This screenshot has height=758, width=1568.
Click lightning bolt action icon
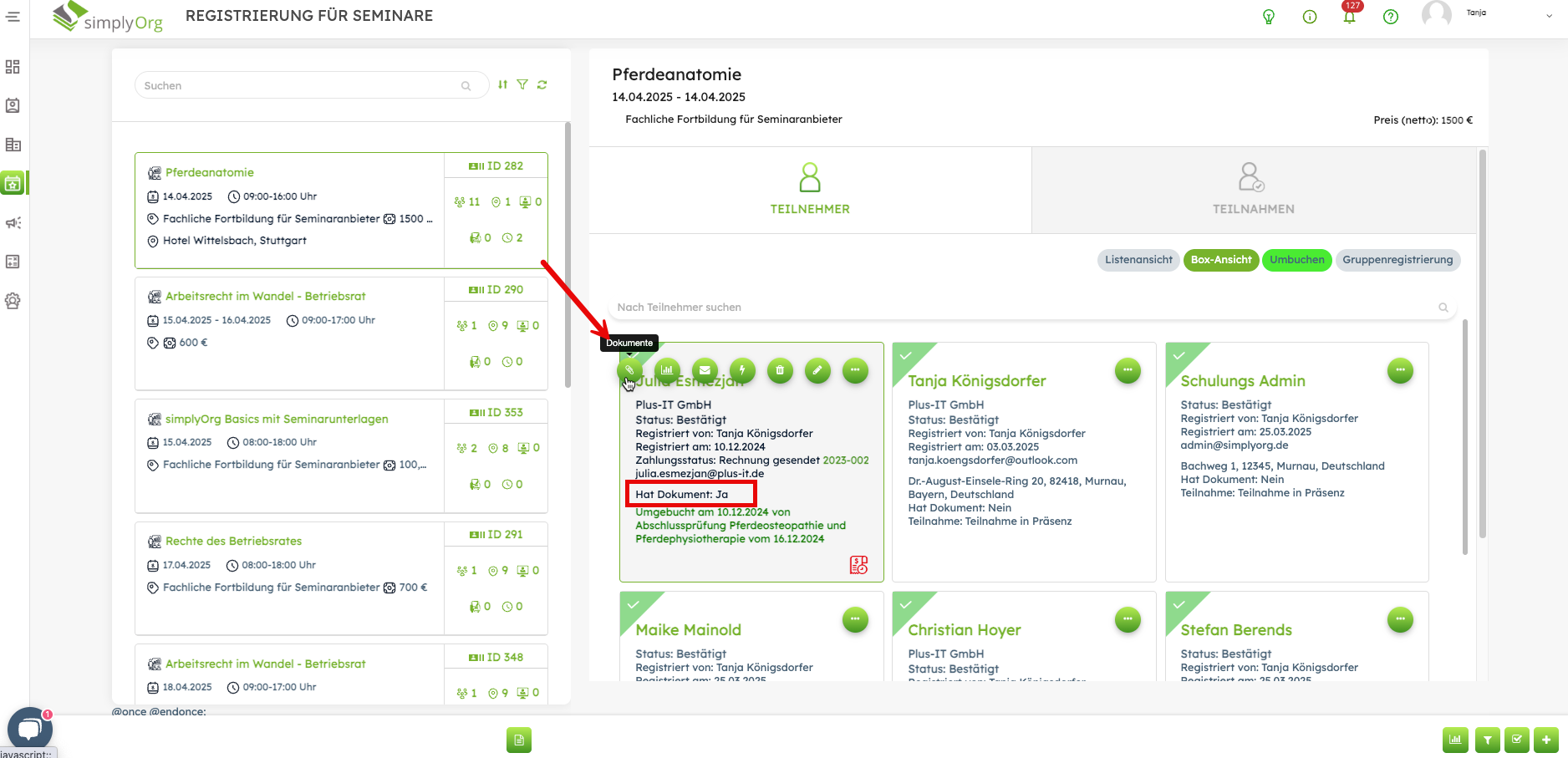742,370
